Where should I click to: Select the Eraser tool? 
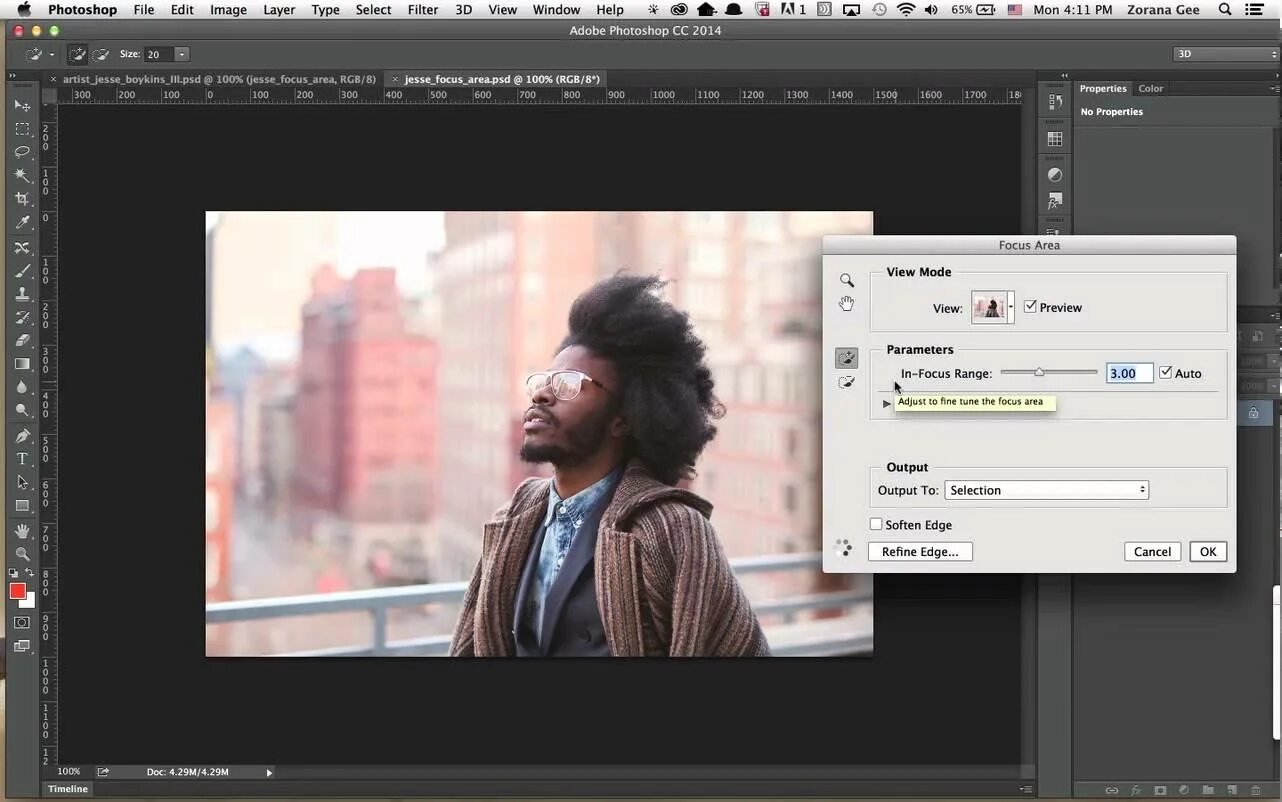(22, 340)
